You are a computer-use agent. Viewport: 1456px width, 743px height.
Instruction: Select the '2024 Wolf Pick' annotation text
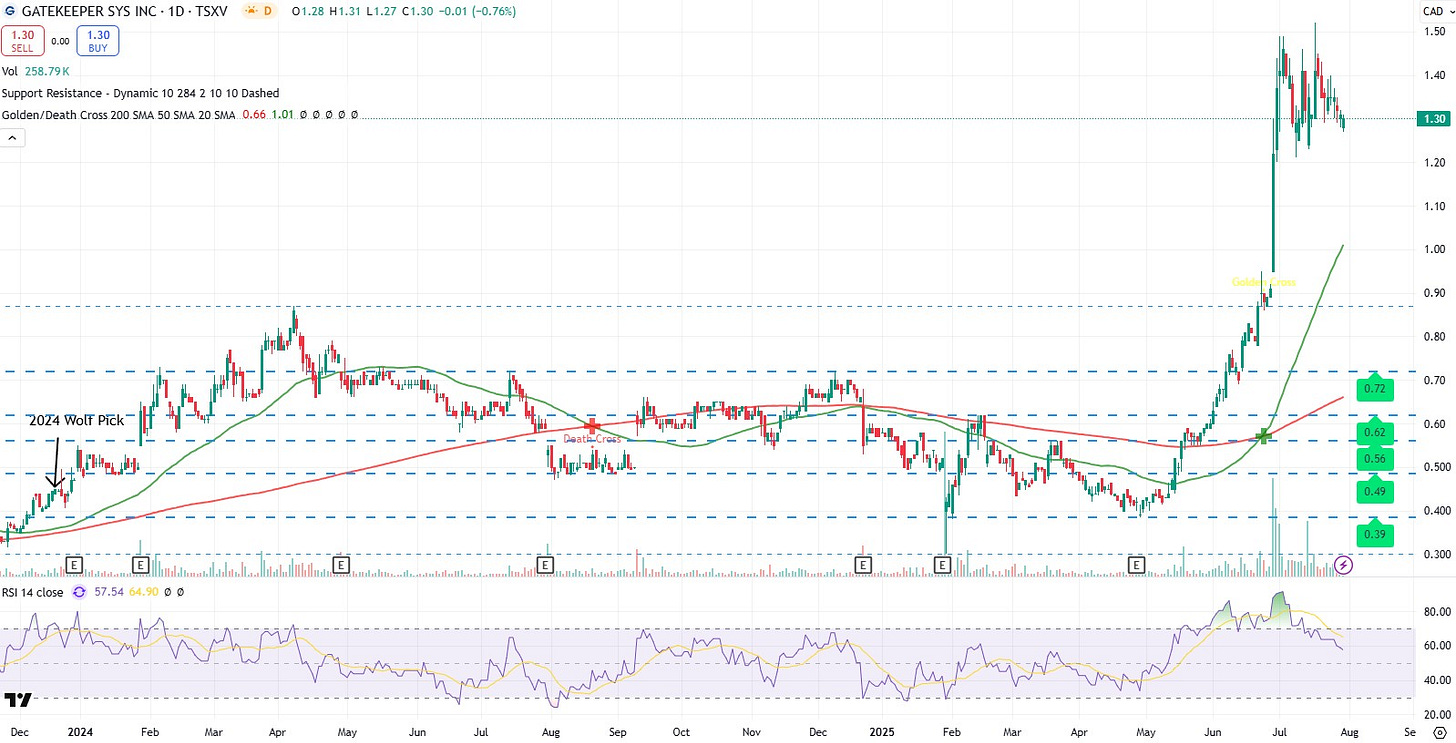click(76, 420)
